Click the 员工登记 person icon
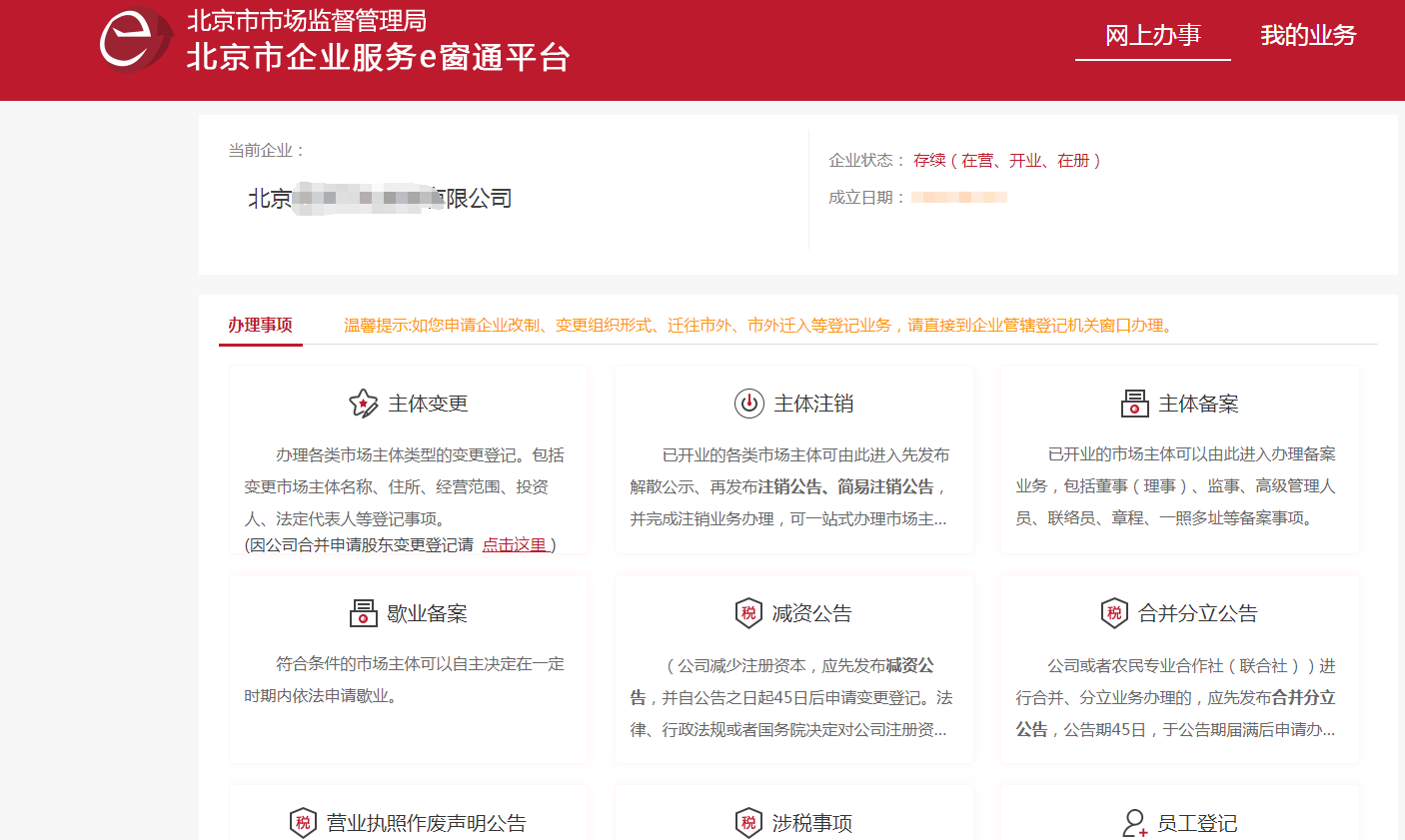 [1134, 823]
